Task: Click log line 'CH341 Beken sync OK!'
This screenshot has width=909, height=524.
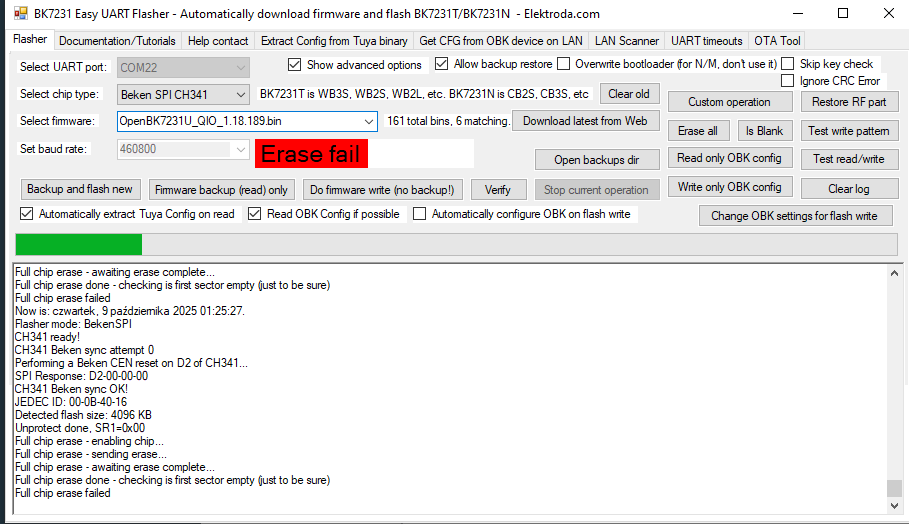Action: click(71, 389)
